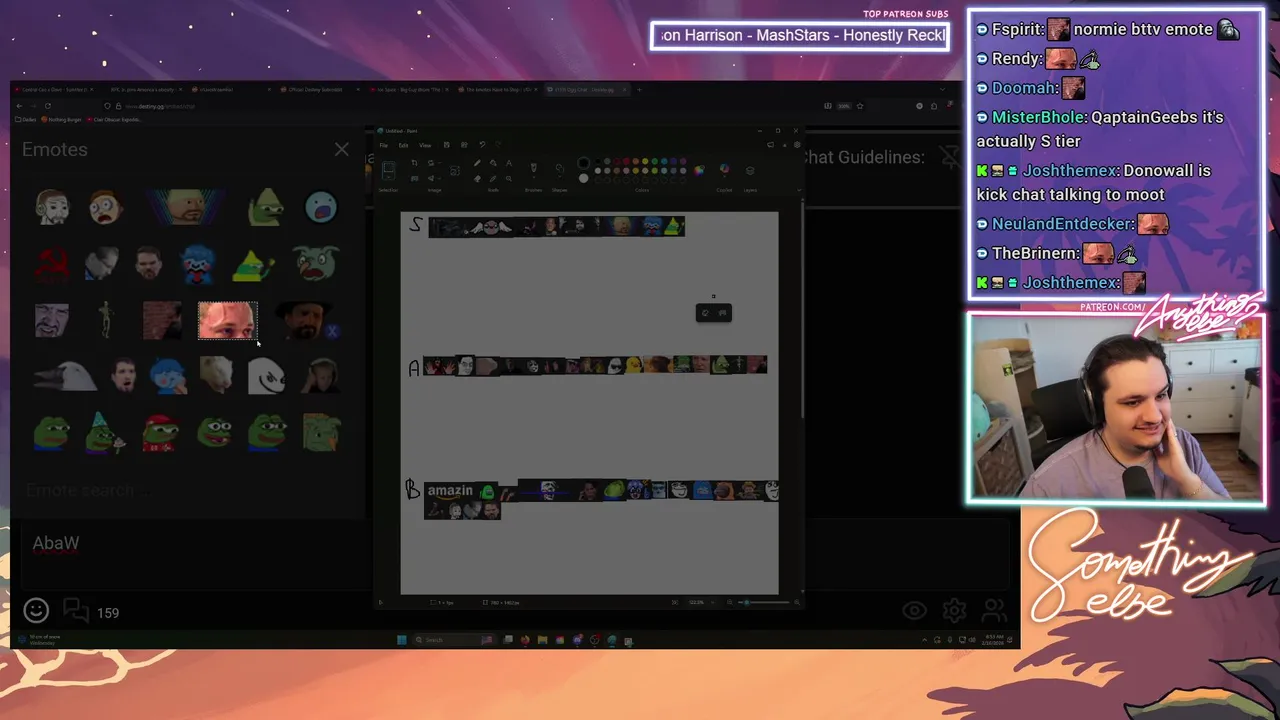Open the Dailies bookmarks folder

[26, 119]
